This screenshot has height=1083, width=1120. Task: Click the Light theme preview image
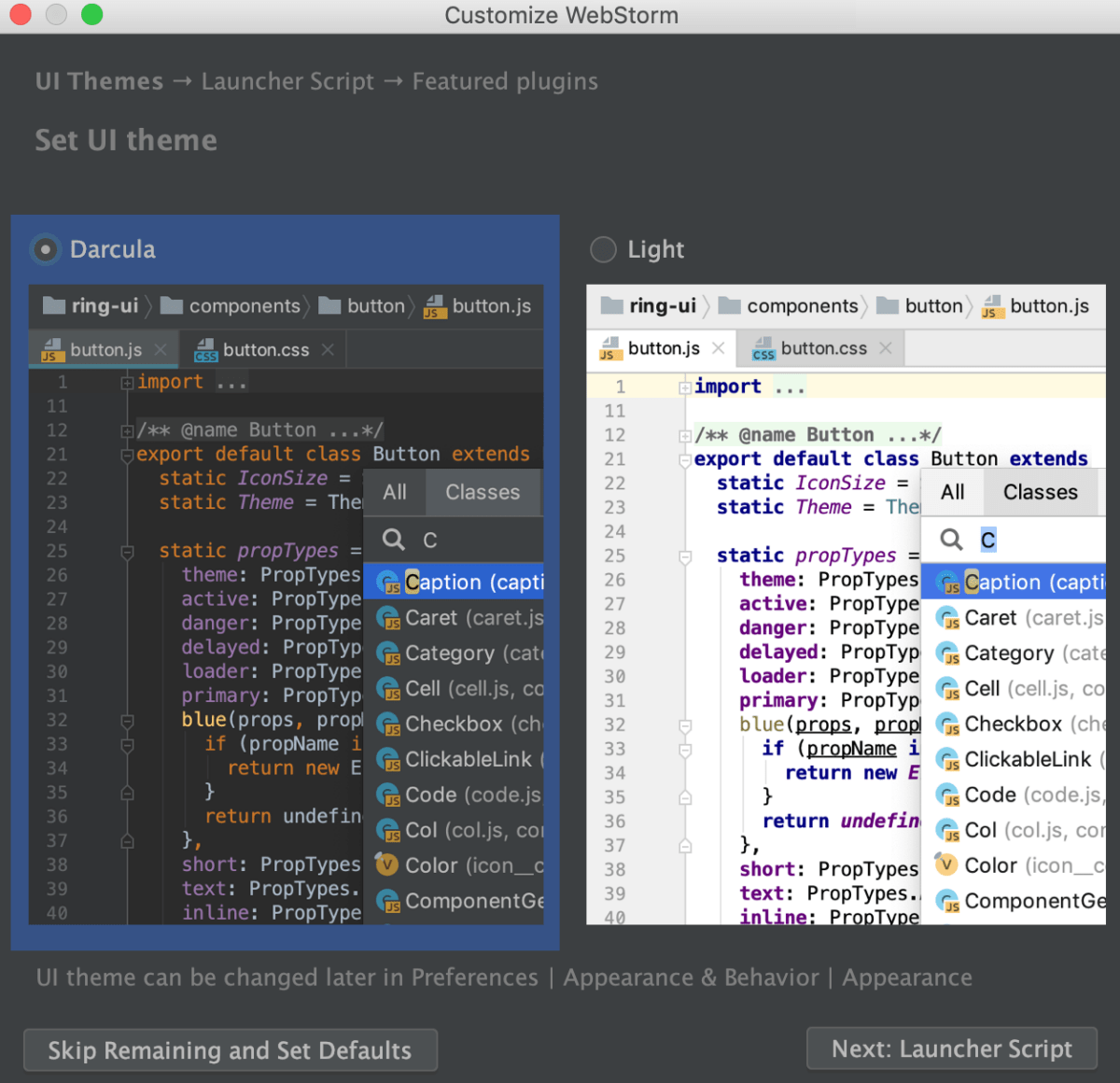point(846,605)
